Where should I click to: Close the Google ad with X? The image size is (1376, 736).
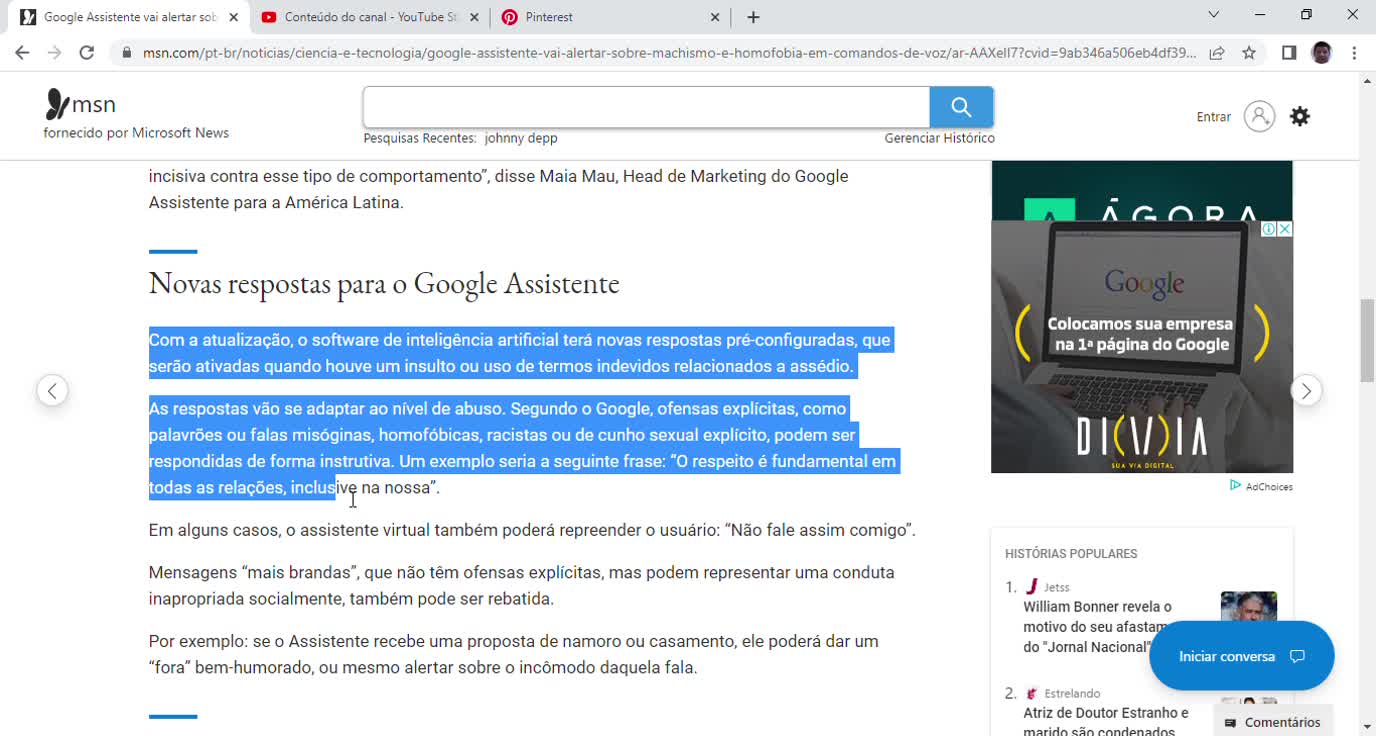tap(1285, 229)
